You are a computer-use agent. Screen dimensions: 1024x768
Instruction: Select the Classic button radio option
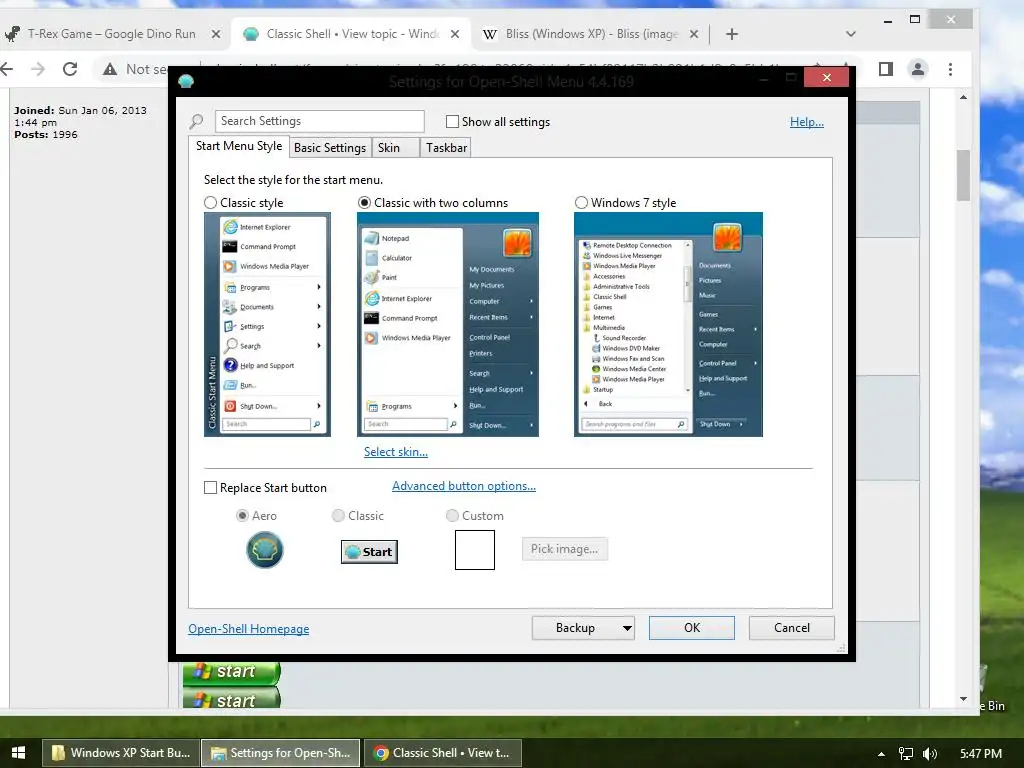(338, 515)
